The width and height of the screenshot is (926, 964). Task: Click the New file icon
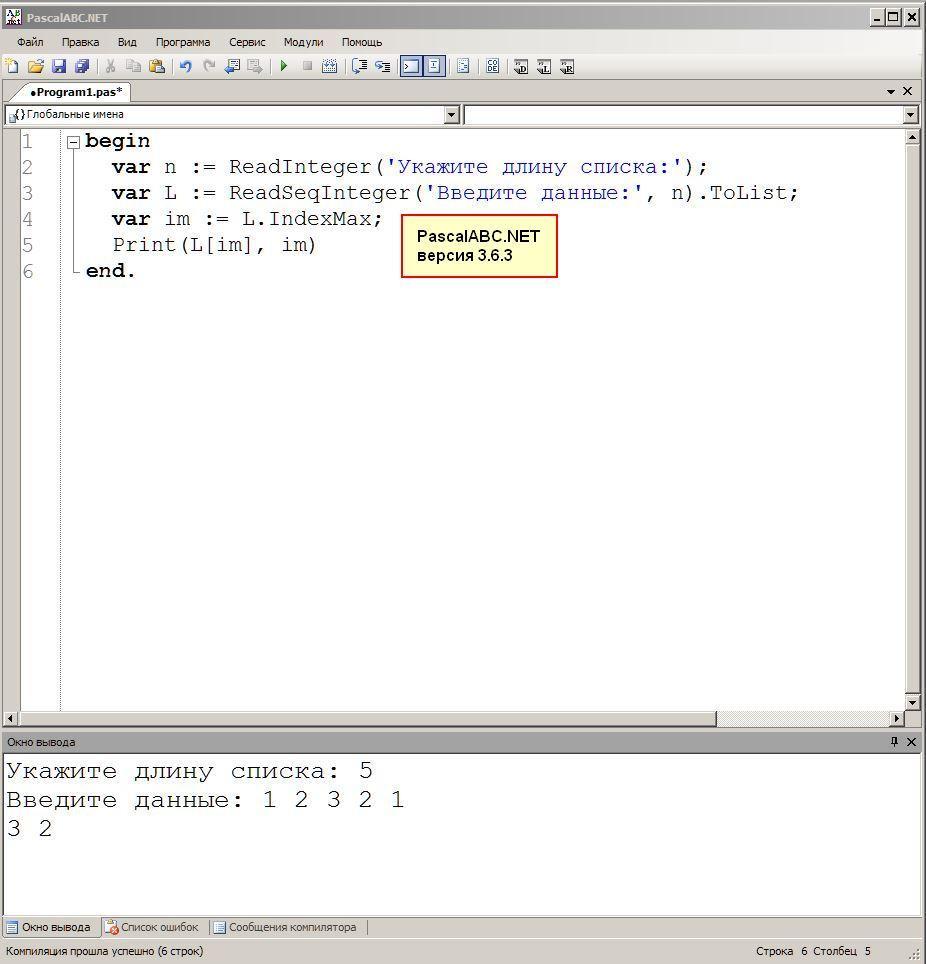click(x=12, y=66)
